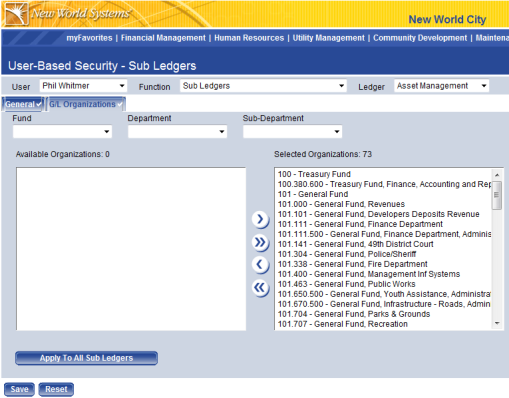Select '101.304 - General Fund, Police/Sheriff' entry
Screen dimensions: 509x398
coord(383,254)
